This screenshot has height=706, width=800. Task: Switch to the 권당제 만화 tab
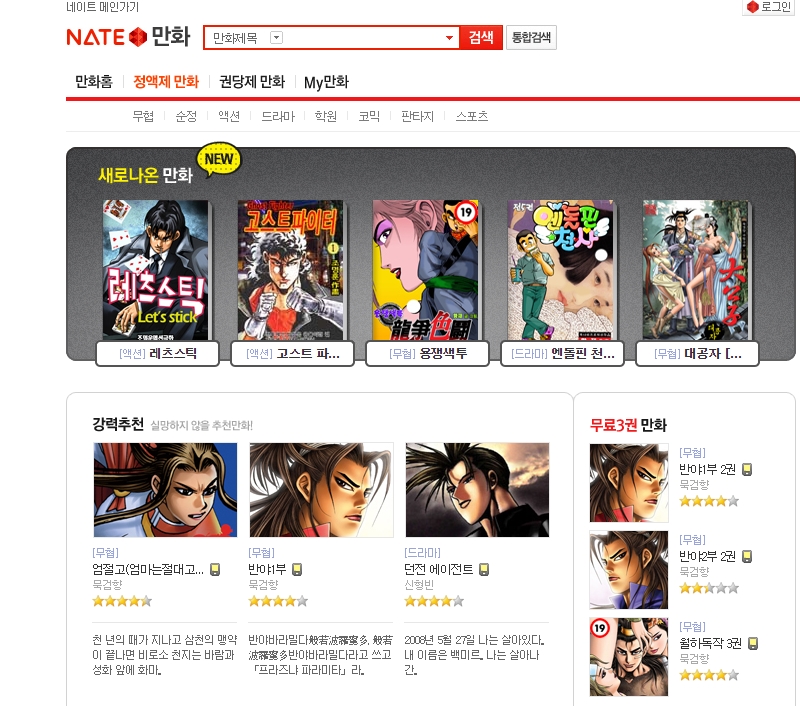(252, 82)
